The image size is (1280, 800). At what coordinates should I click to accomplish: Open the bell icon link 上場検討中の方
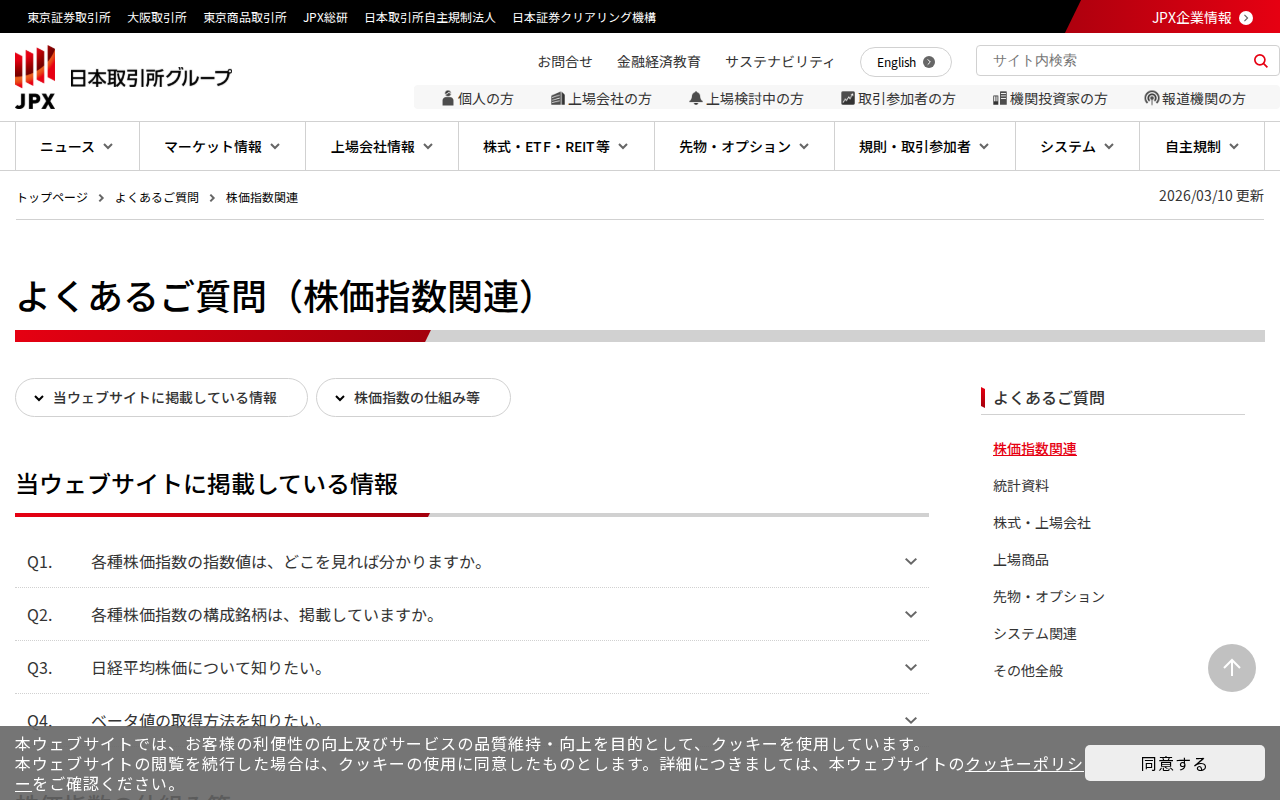pos(746,99)
